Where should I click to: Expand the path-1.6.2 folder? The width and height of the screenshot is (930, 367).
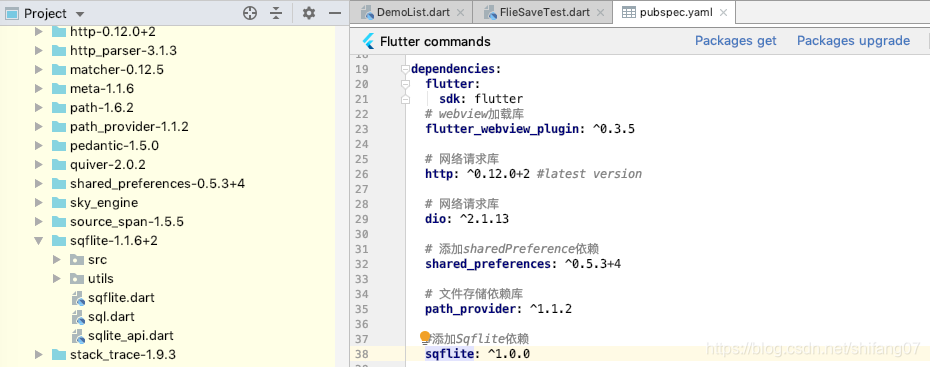pos(39,107)
